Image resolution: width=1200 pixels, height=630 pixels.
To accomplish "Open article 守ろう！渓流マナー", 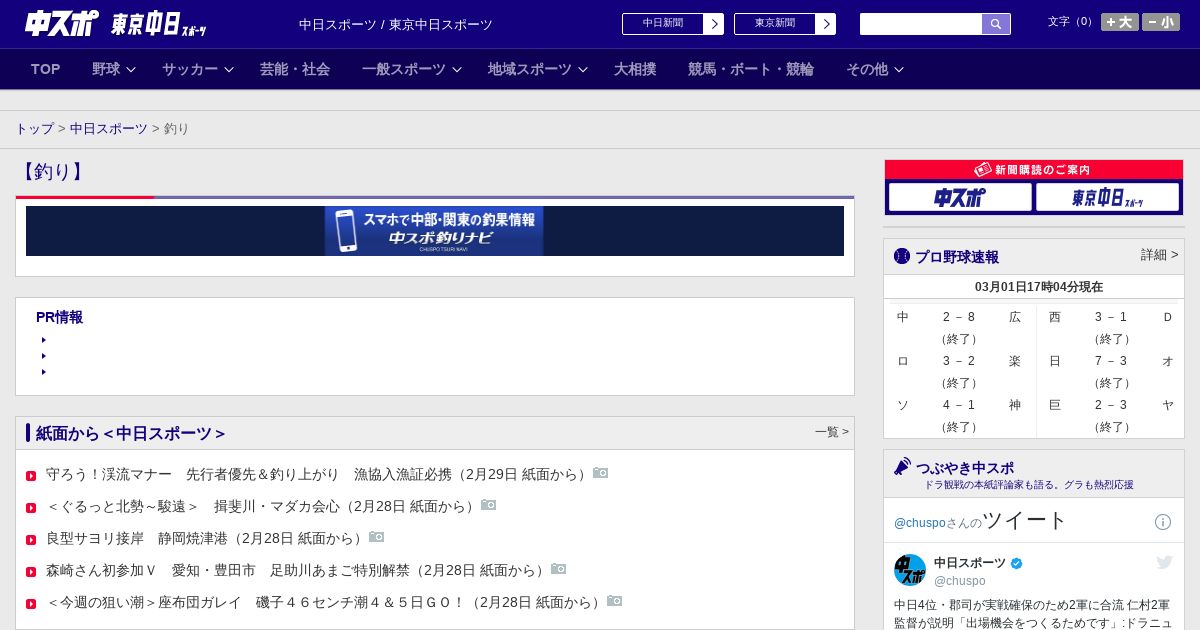I will (318, 474).
